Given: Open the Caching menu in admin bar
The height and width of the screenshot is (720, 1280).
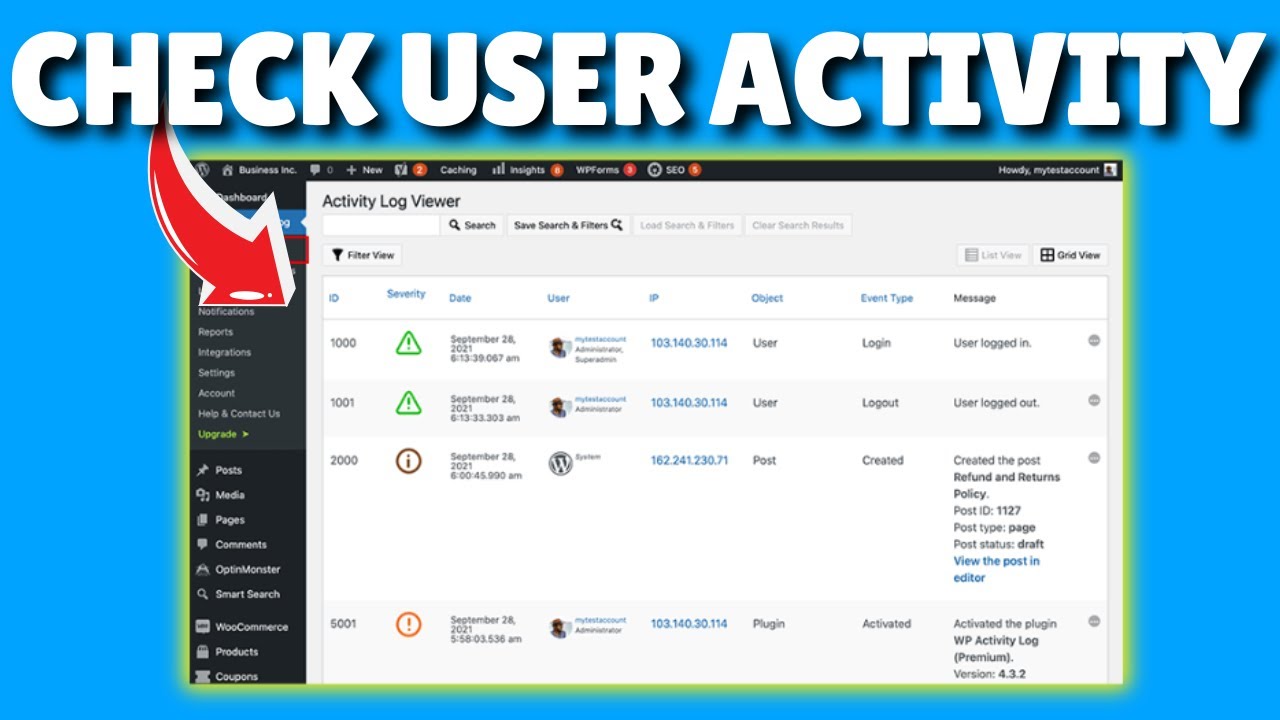Looking at the screenshot, I should [458, 170].
